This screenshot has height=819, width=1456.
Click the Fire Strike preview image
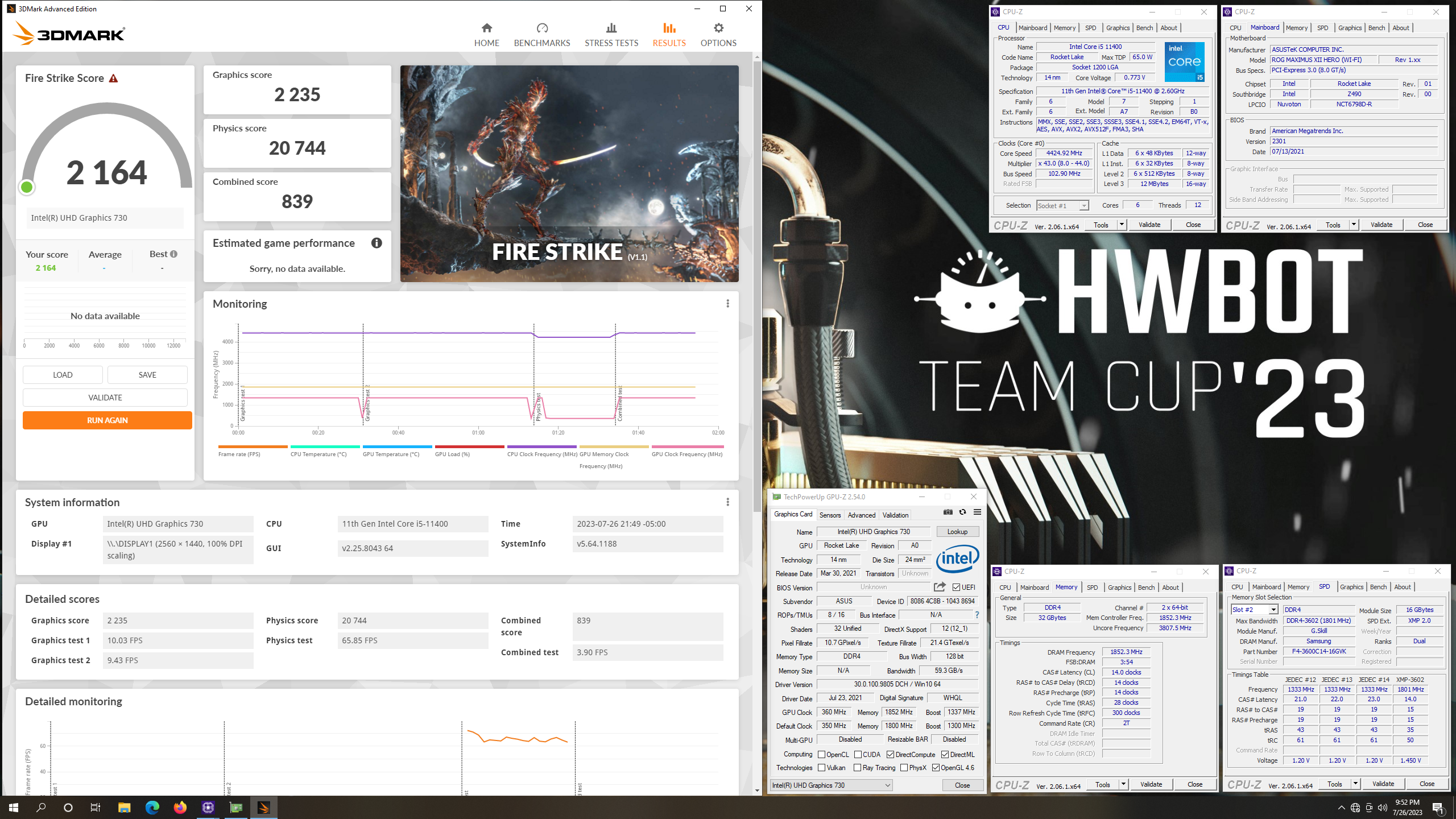pyautogui.click(x=569, y=173)
